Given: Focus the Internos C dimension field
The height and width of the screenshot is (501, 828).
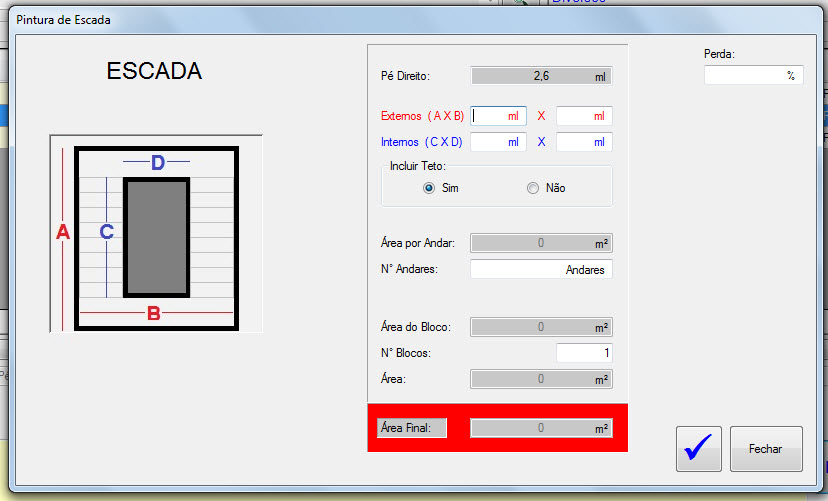Looking at the screenshot, I should [x=498, y=142].
